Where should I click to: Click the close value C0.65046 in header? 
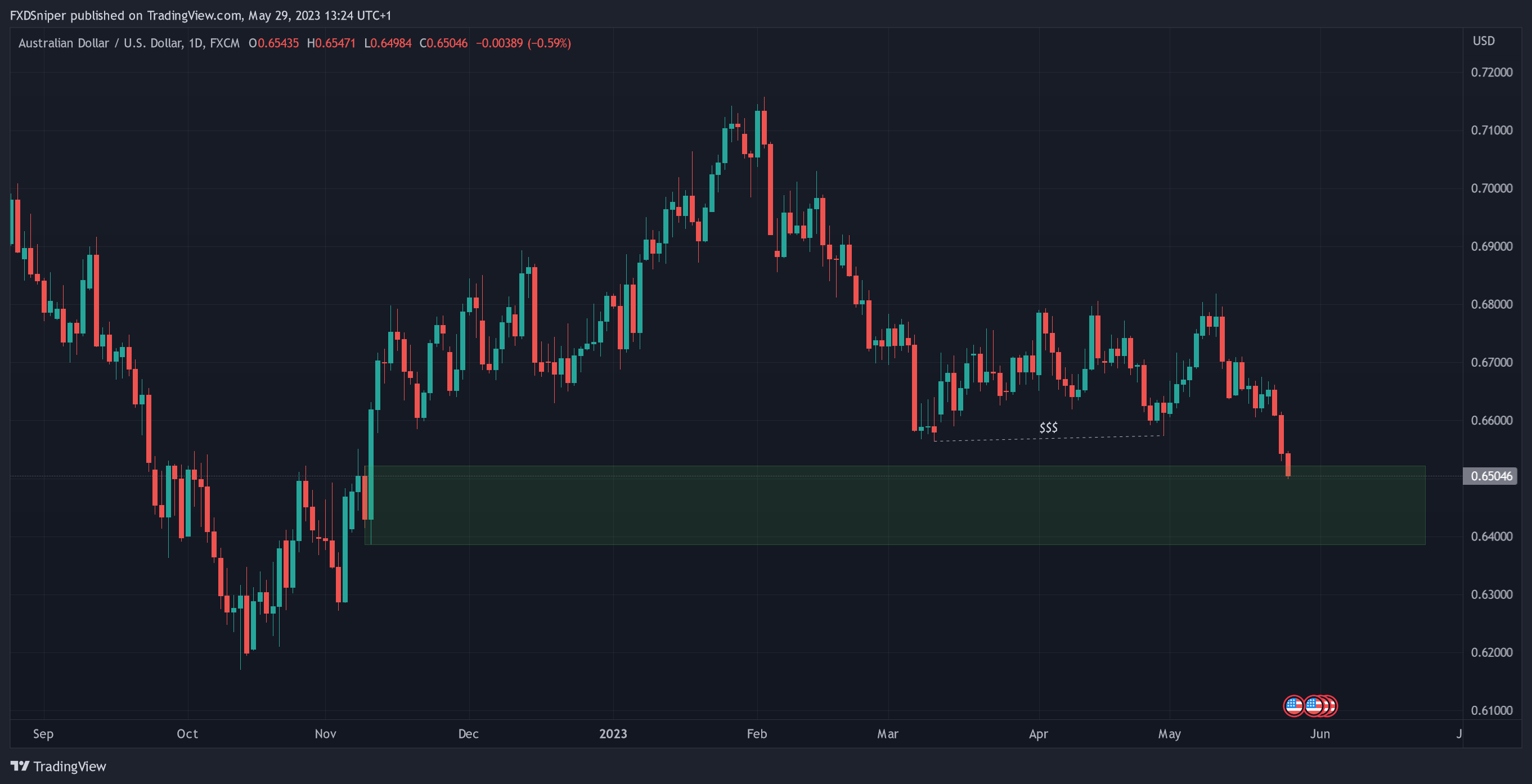click(x=443, y=43)
